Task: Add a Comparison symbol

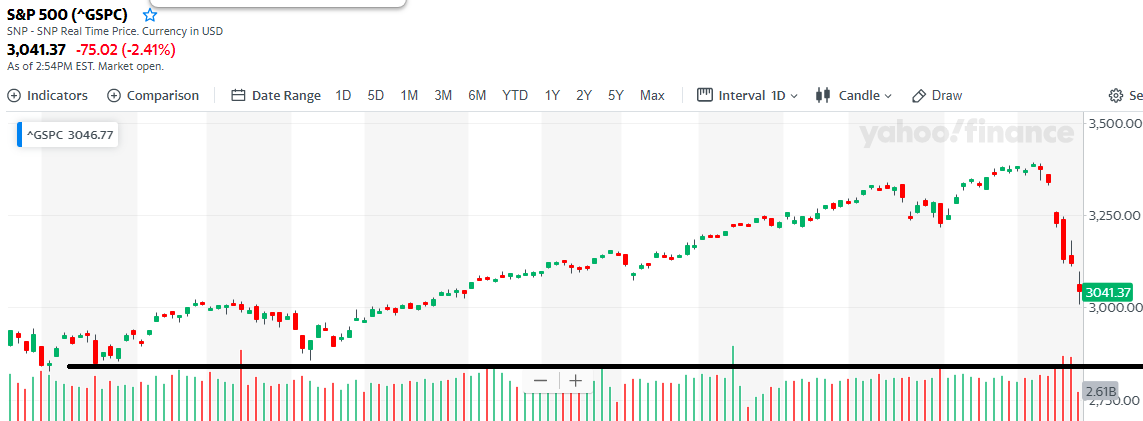Action: [x=153, y=95]
